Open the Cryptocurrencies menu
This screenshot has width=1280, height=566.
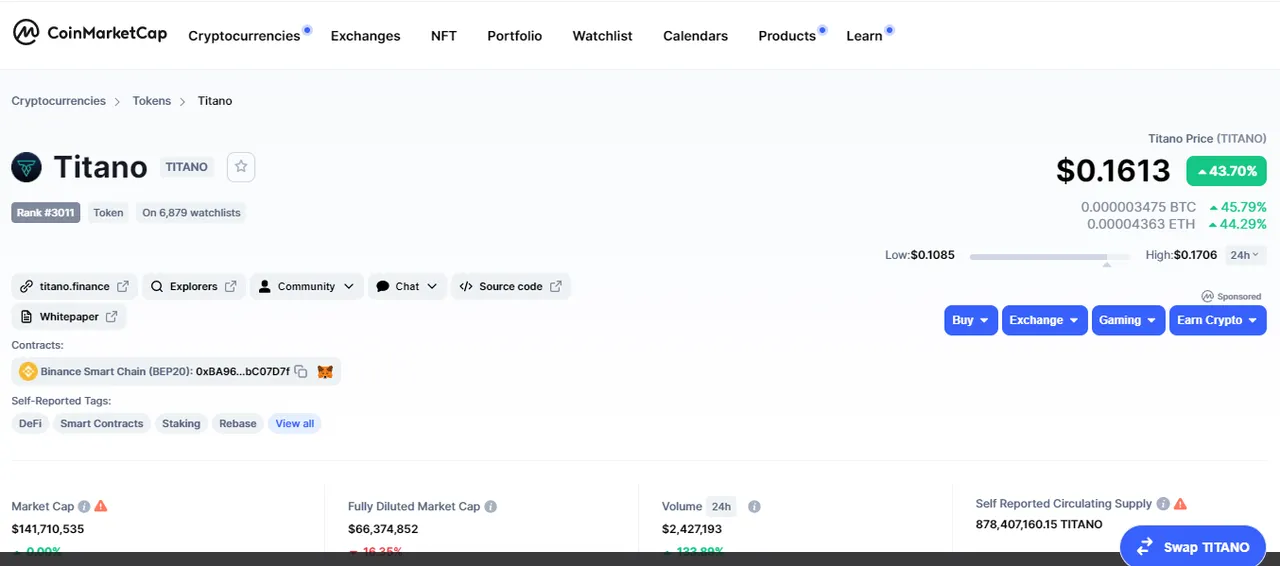(x=244, y=36)
